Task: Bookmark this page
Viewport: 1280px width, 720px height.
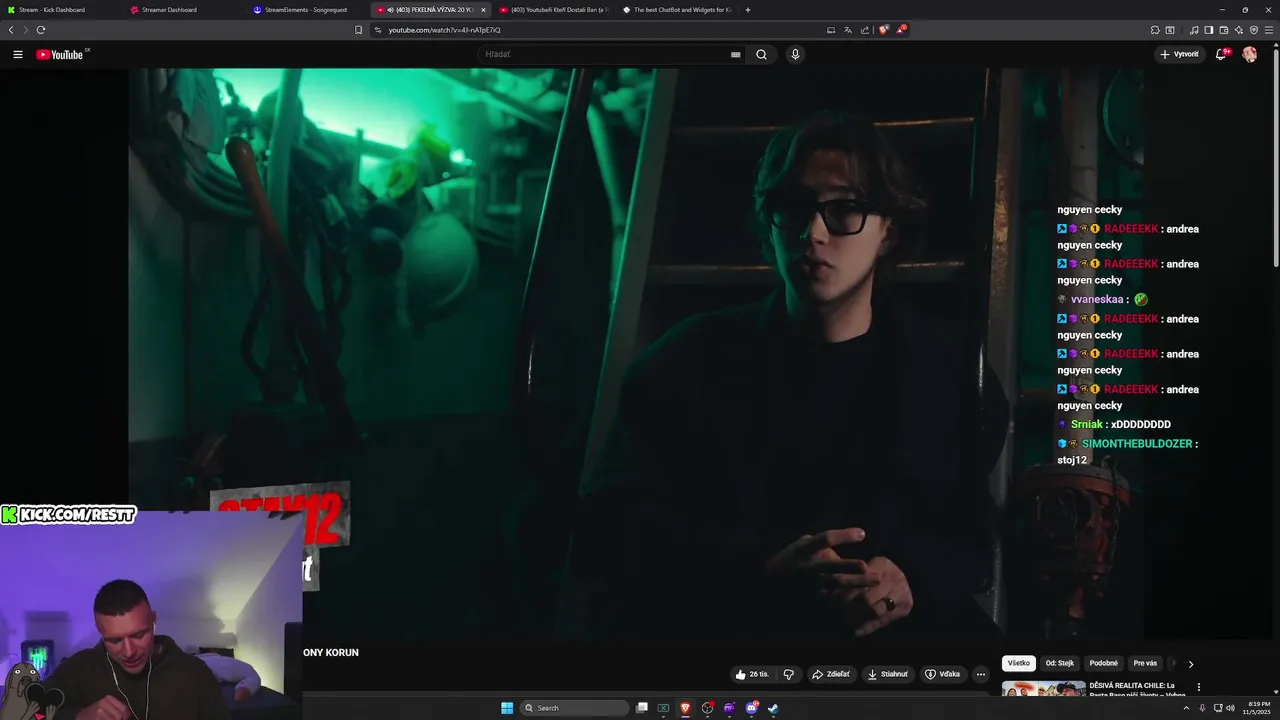Action: [358, 30]
